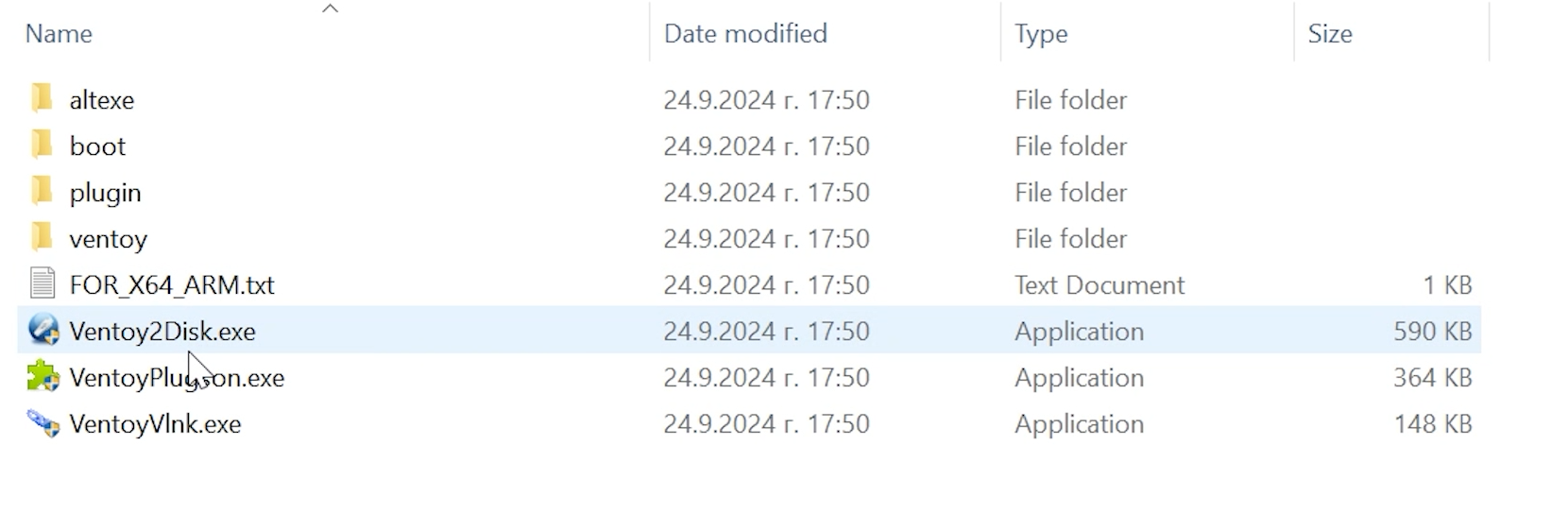The image size is (1568, 531).
Task: Select the FOR_X64_ARM.txt document icon
Action: [43, 283]
